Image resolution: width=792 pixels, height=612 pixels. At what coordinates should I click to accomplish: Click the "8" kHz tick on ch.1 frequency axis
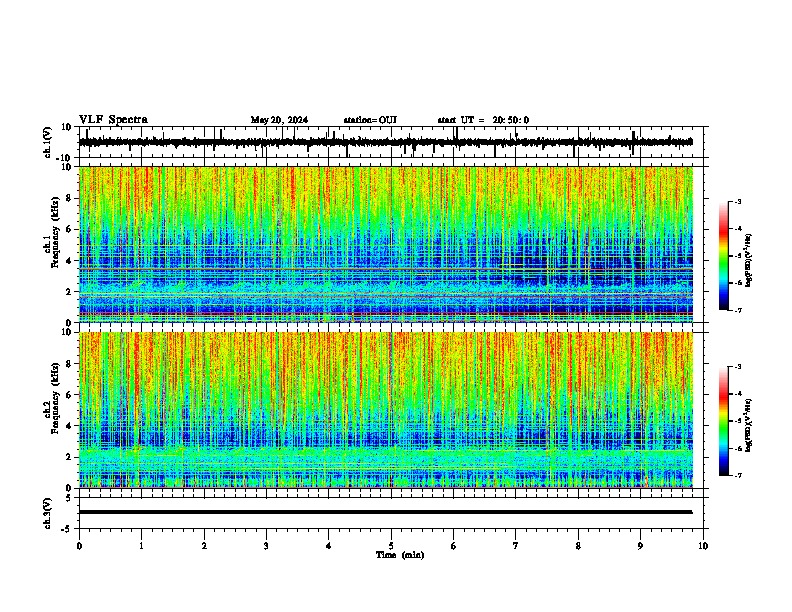(69, 198)
